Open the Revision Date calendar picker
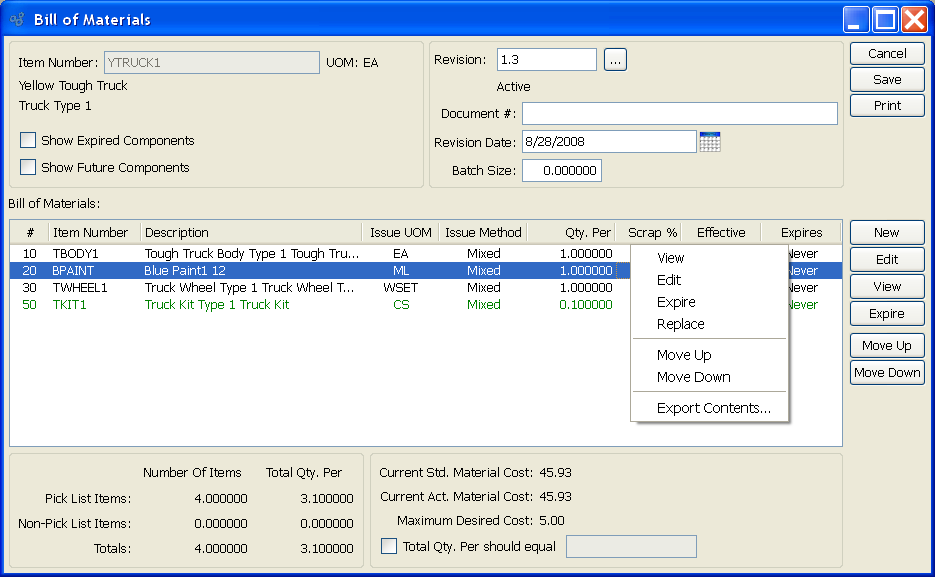 click(709, 142)
